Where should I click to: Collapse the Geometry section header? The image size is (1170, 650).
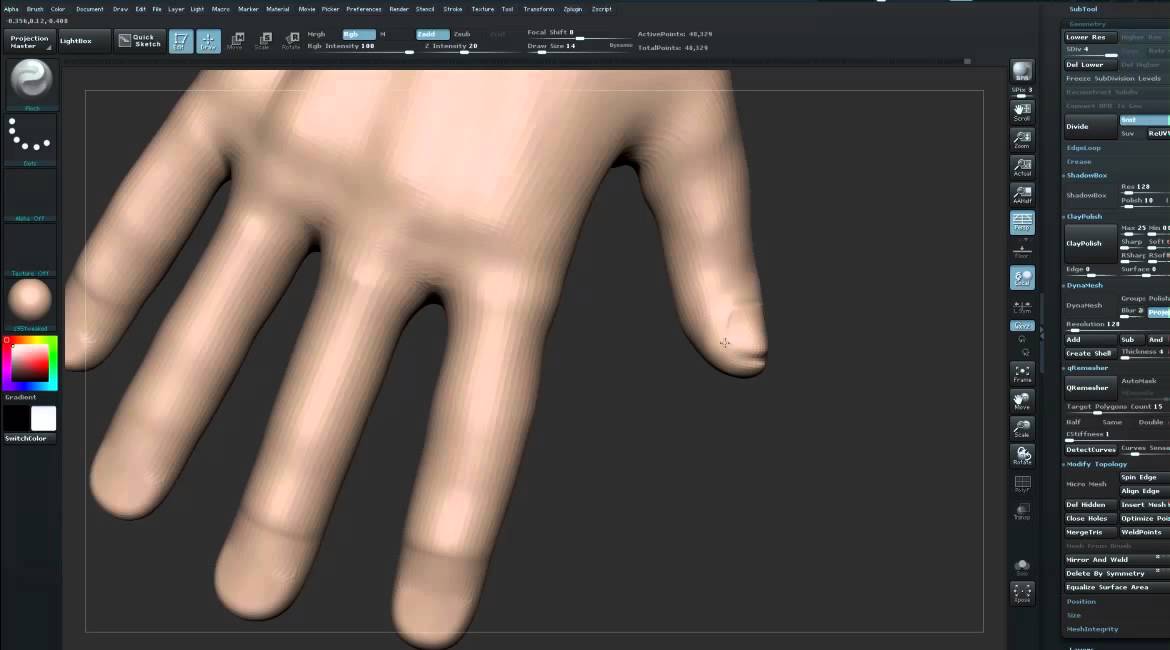[x=1087, y=24]
